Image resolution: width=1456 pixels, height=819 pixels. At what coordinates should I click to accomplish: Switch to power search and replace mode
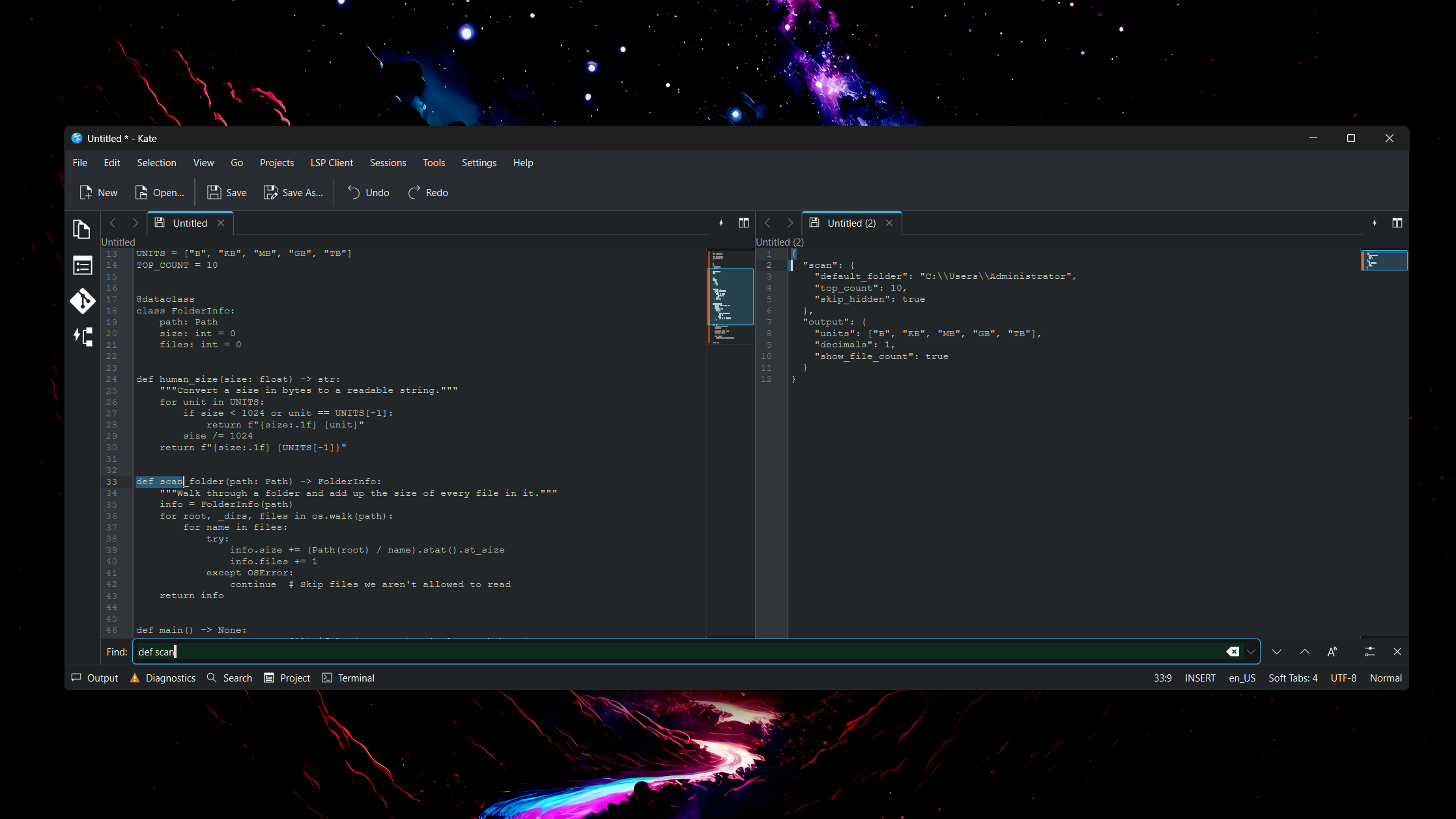(1370, 652)
